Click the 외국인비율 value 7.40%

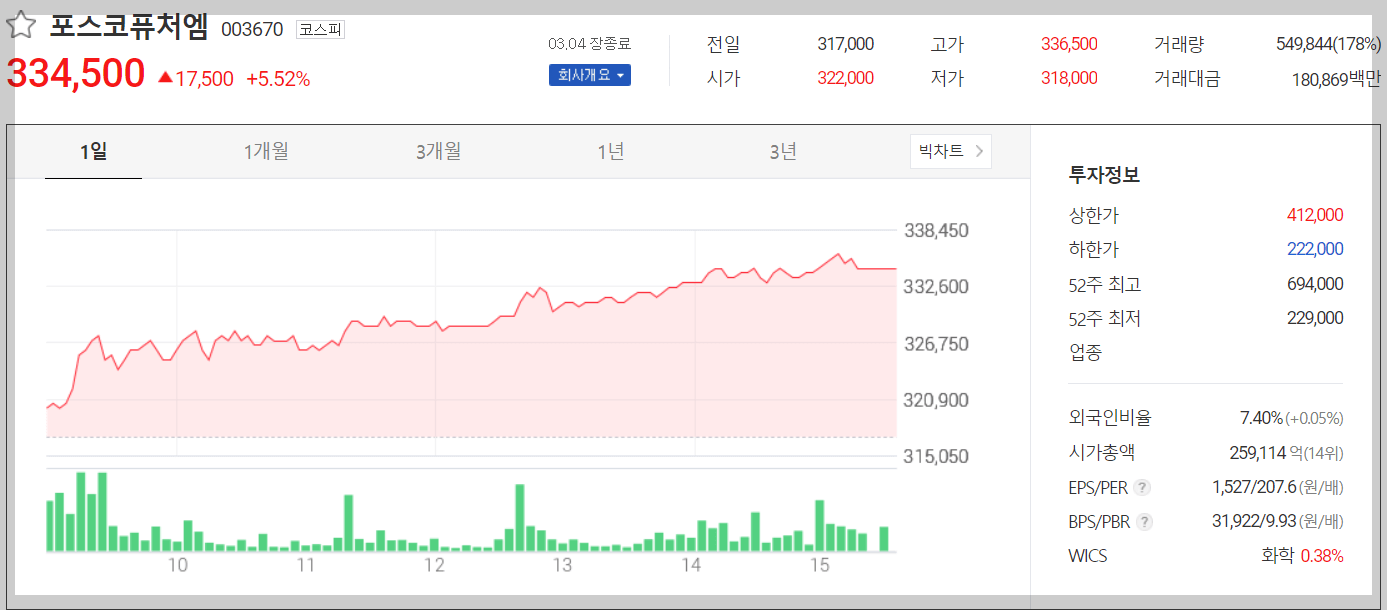1260,418
